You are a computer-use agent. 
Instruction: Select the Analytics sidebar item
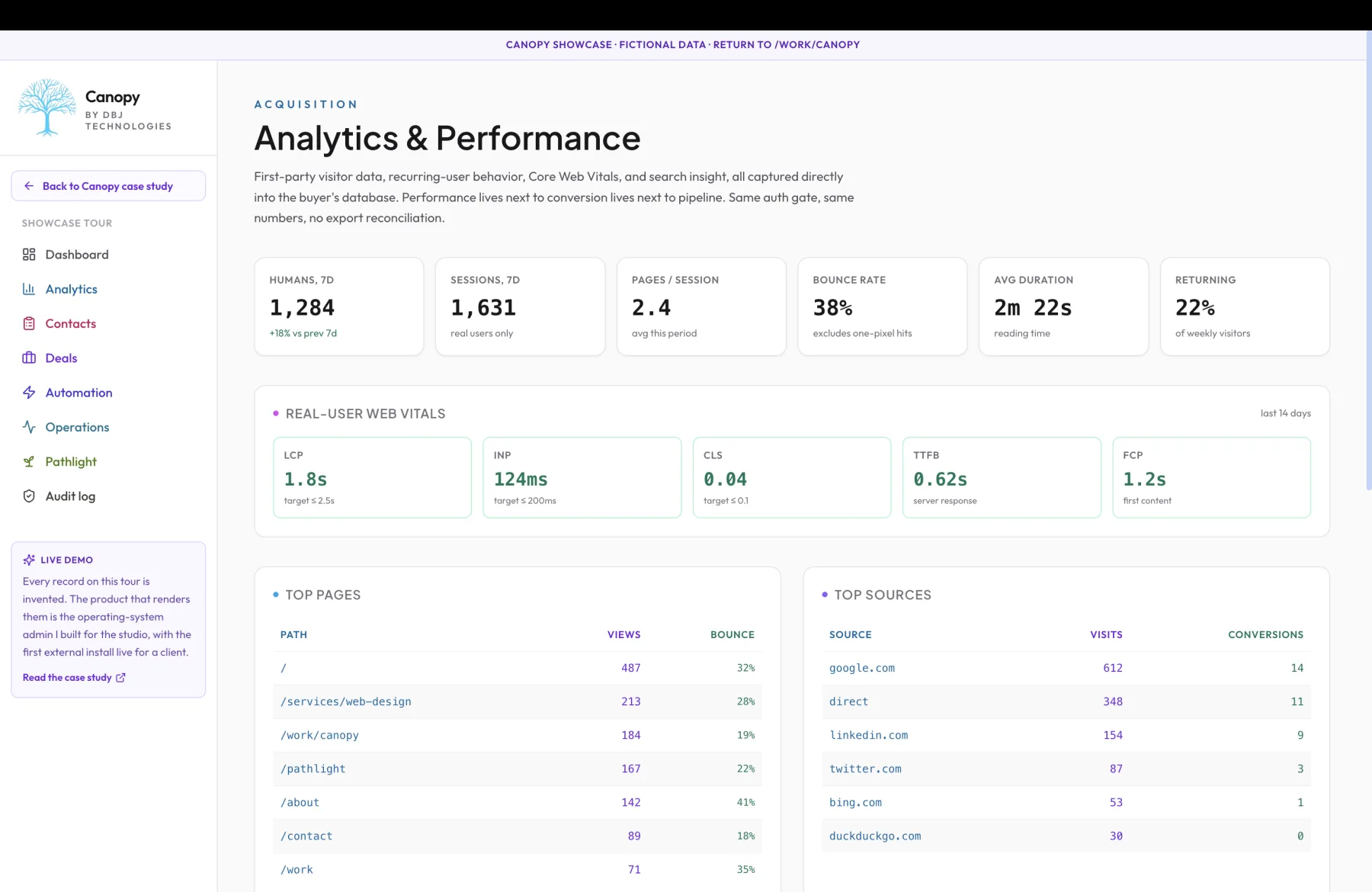(x=108, y=289)
